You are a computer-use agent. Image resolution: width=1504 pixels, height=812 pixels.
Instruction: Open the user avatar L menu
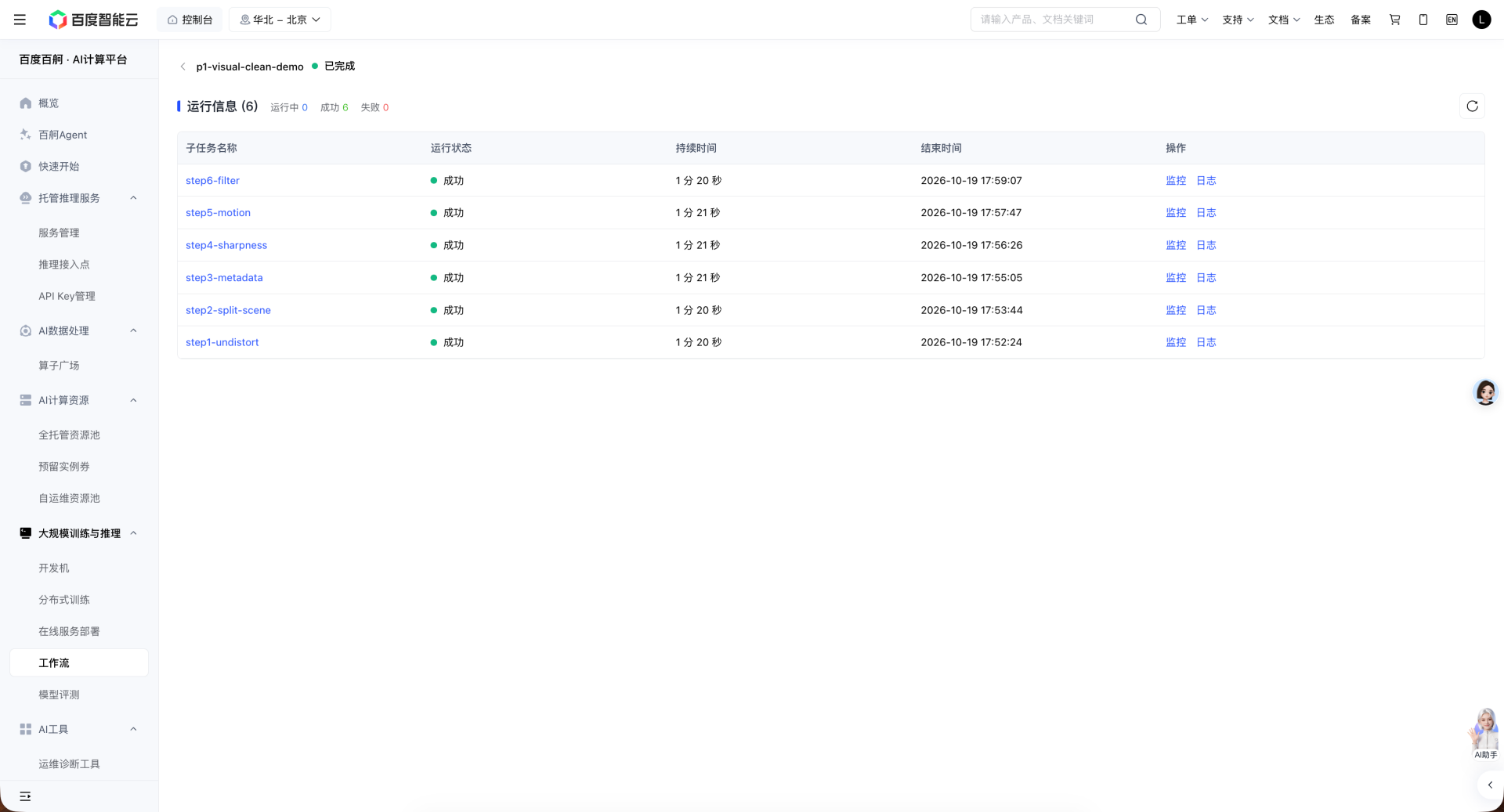[x=1481, y=20]
